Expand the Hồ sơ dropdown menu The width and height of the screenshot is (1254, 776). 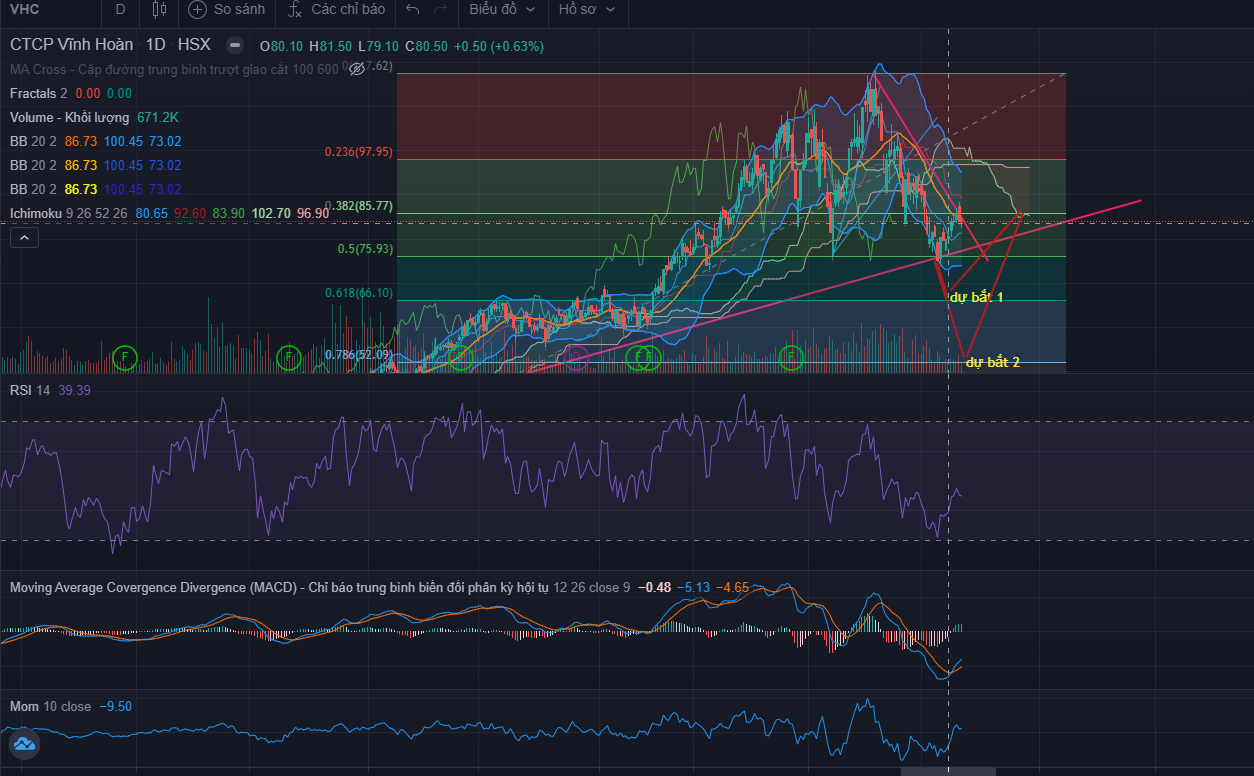pos(586,10)
